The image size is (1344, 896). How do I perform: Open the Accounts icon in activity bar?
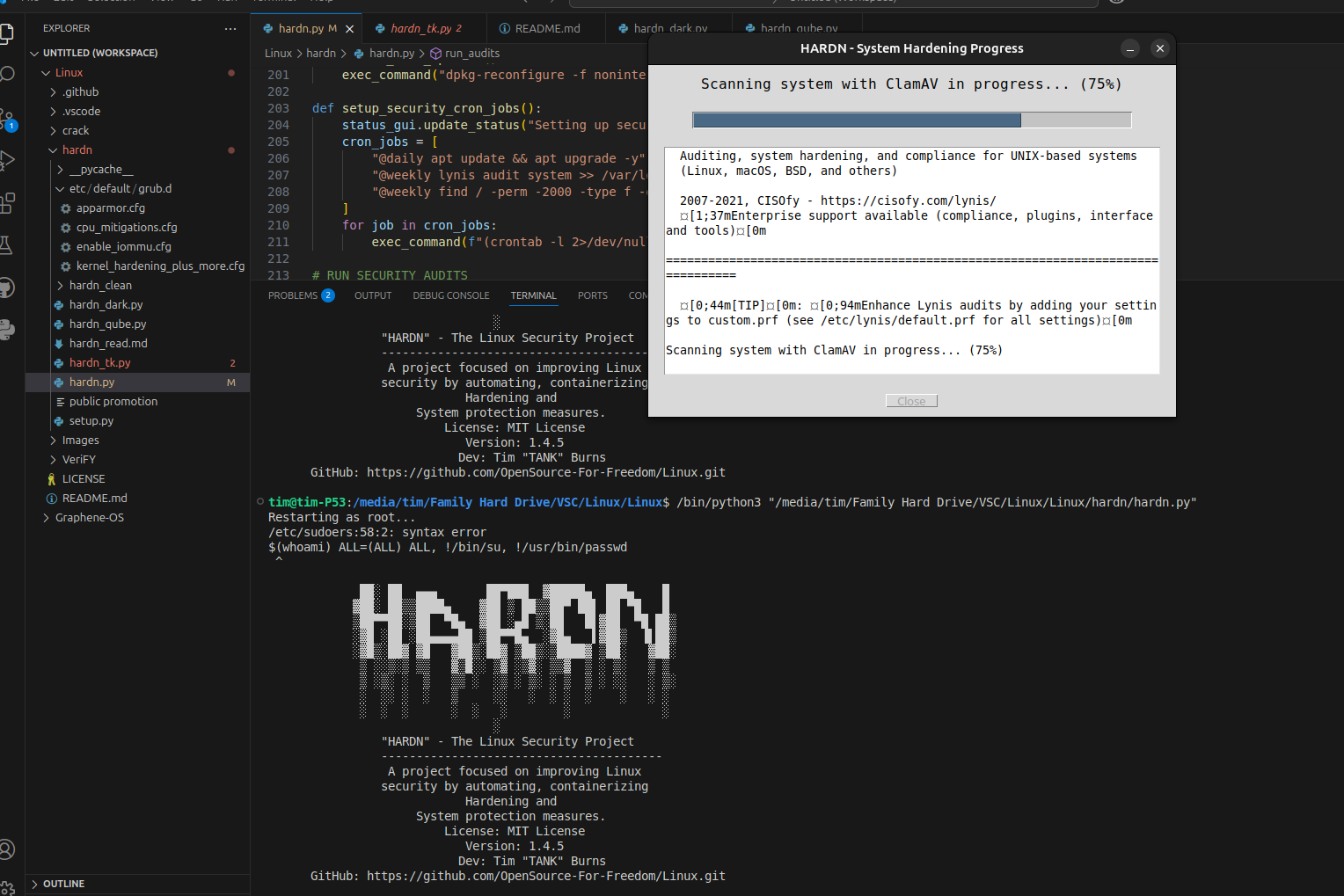click(x=9, y=849)
